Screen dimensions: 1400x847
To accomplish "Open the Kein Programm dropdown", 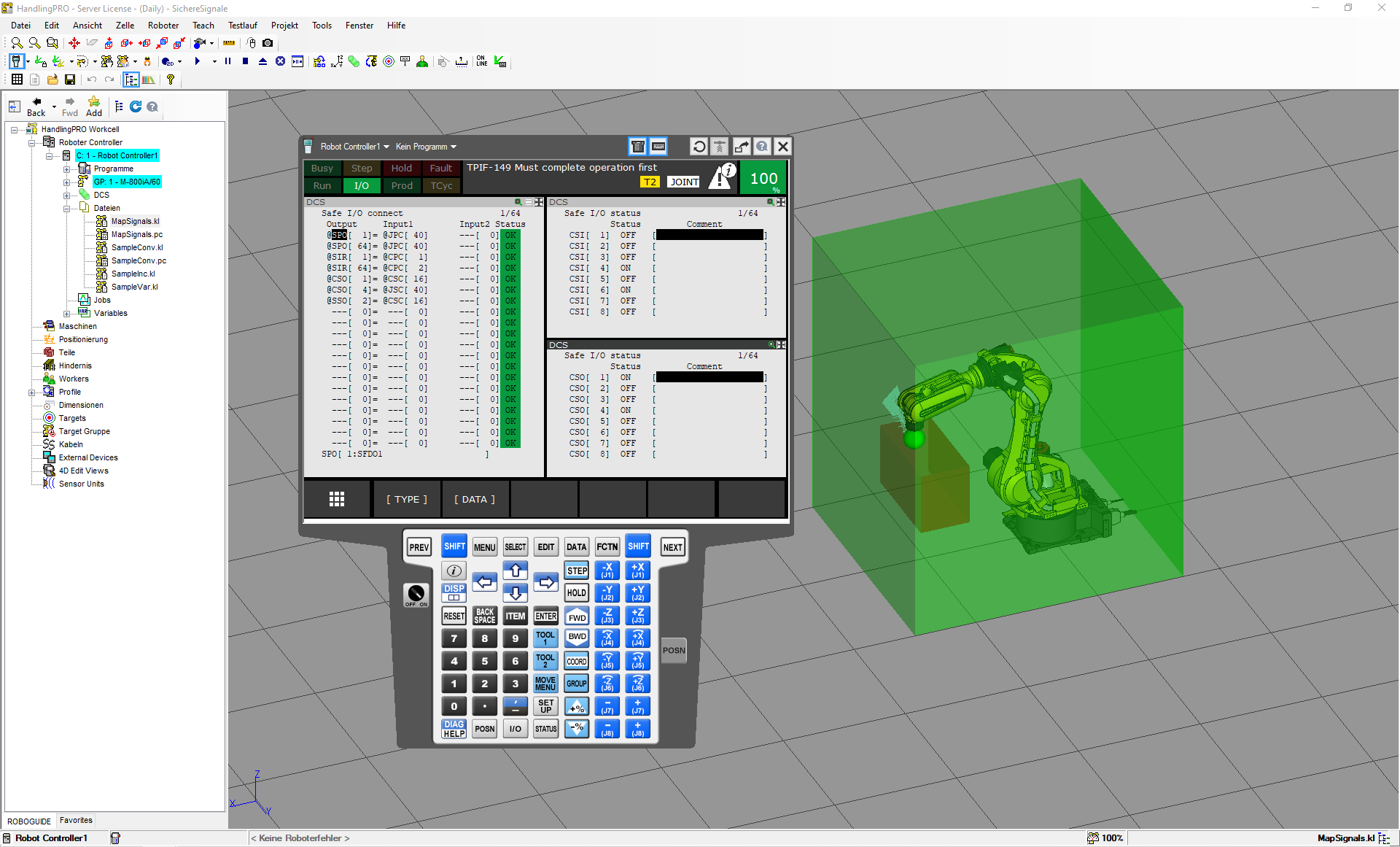I will pyautogui.click(x=426, y=147).
